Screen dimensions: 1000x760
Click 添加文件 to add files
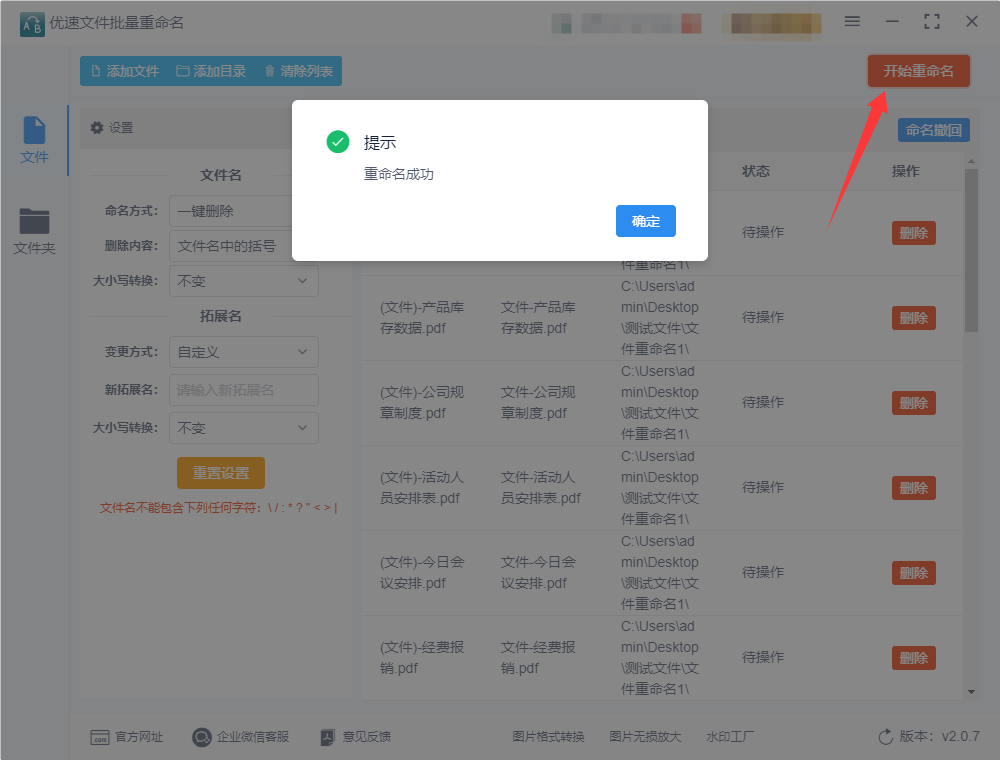pyautogui.click(x=125, y=71)
